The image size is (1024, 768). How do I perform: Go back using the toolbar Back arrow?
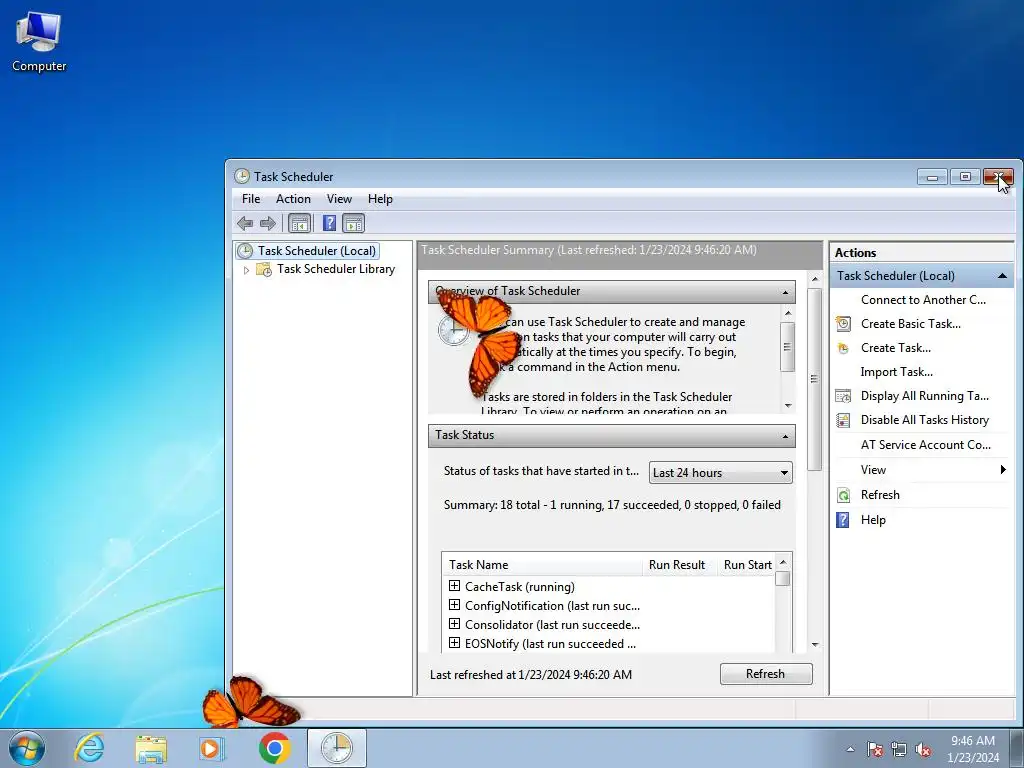(245, 223)
